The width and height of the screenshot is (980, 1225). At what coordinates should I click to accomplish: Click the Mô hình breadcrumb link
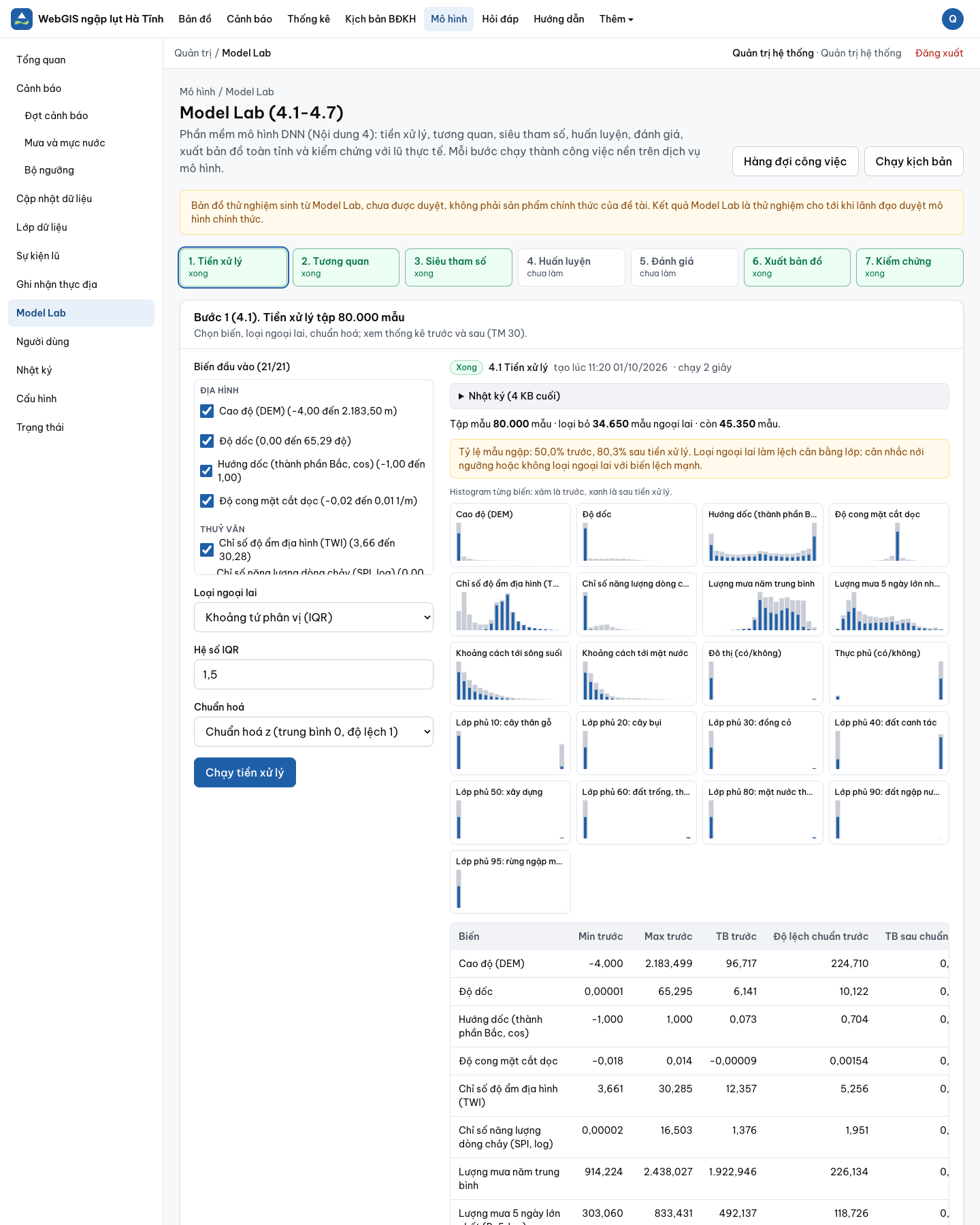click(197, 92)
